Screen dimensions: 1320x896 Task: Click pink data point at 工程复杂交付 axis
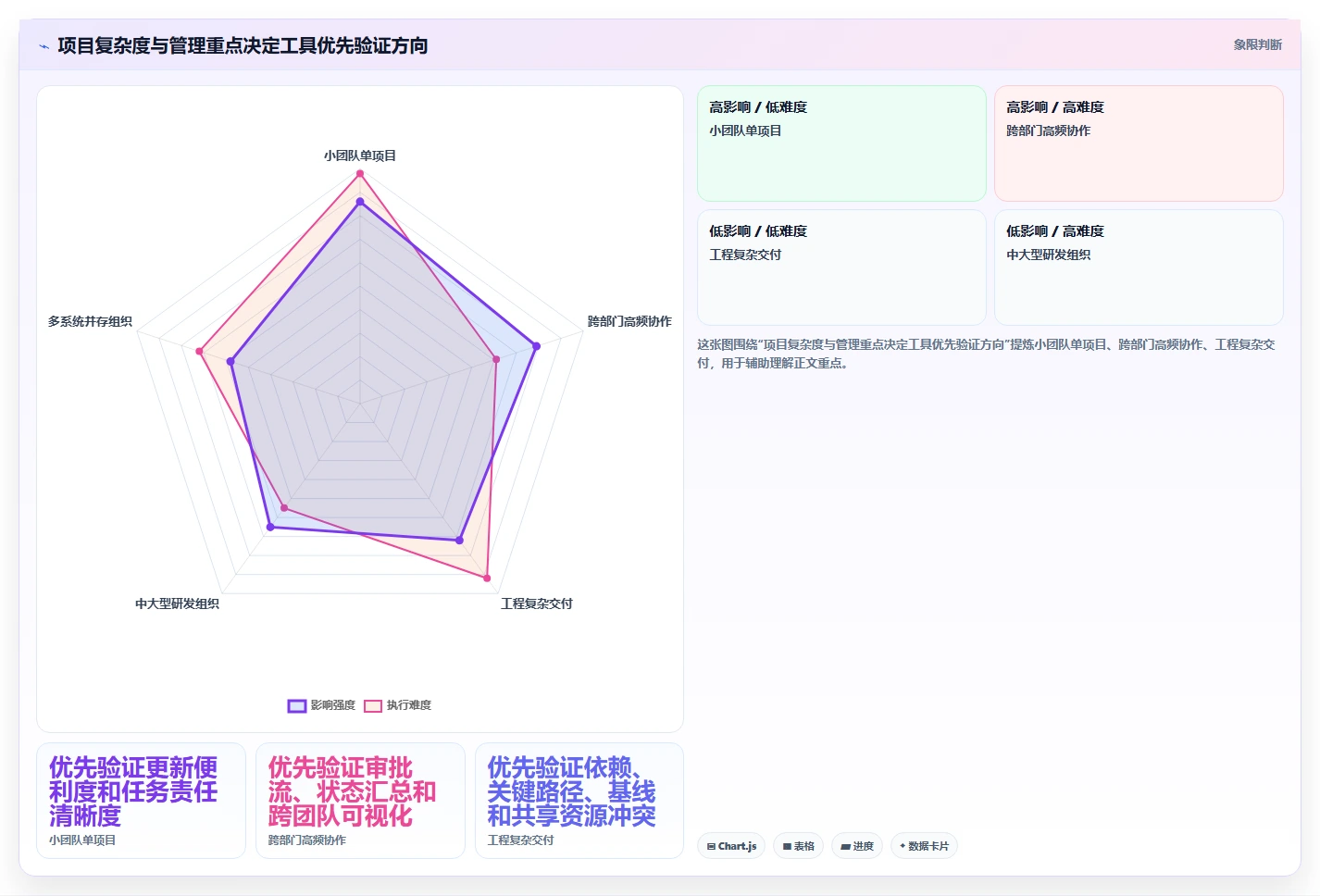tap(487, 578)
